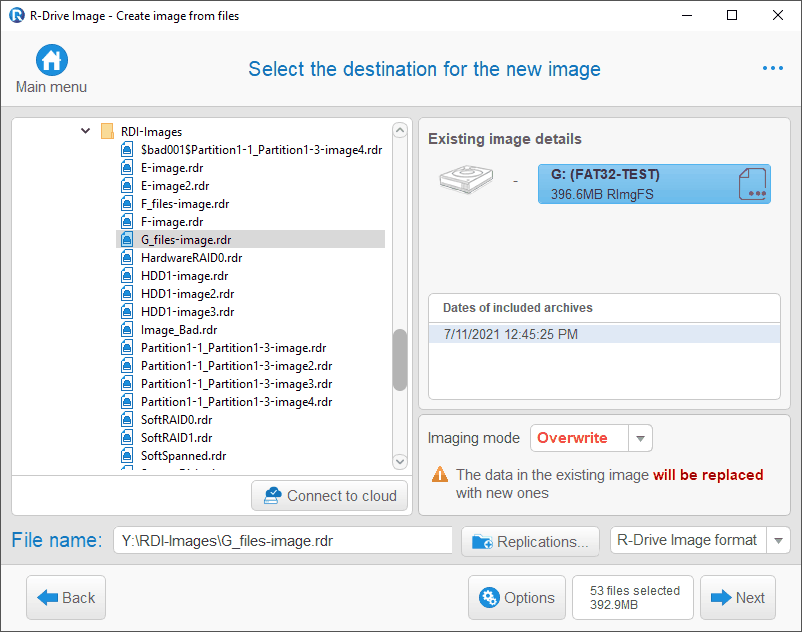Image resolution: width=802 pixels, height=632 pixels.
Task: Go to the Main menu home icon
Action: click(52, 60)
